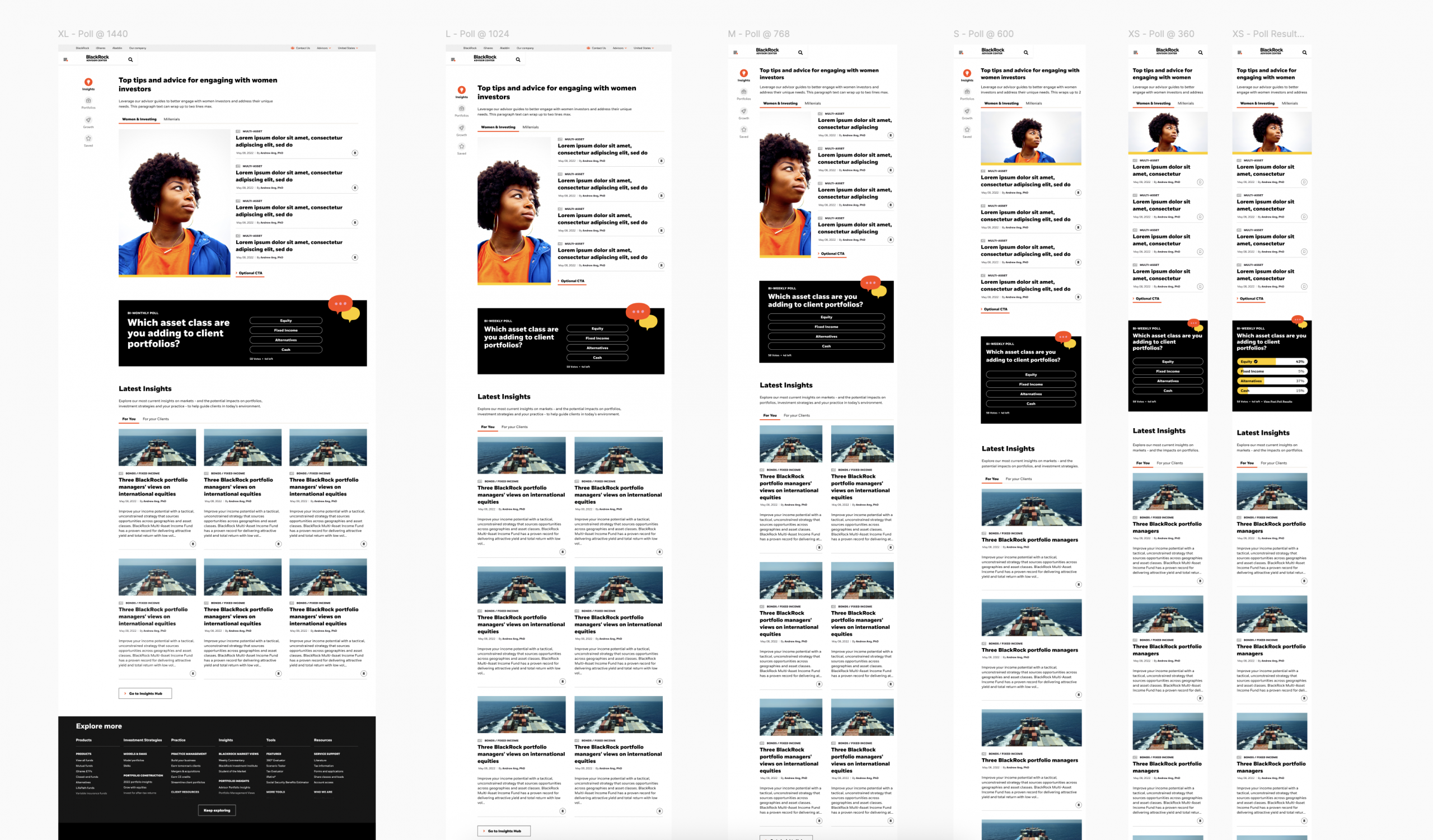
Task: Click Optional CTA link in XL frame
Action: (250, 273)
